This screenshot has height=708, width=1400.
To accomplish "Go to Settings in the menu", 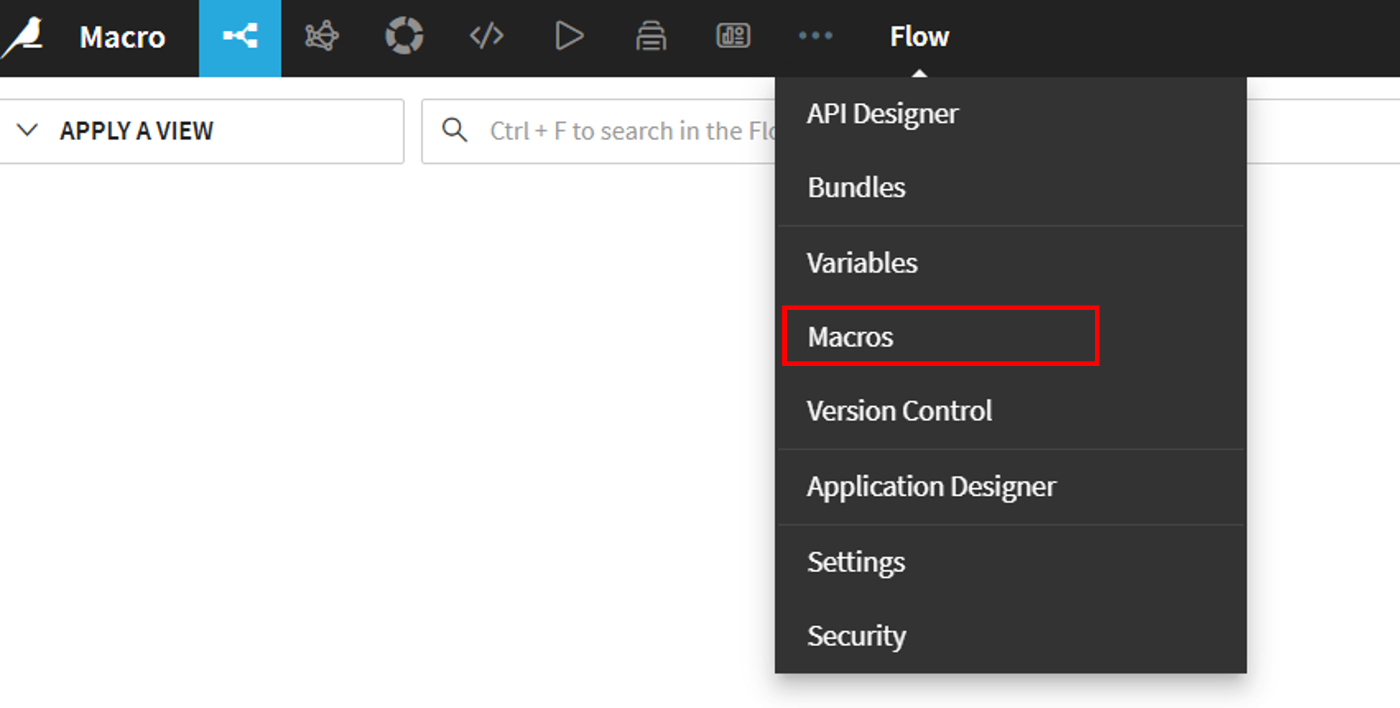I will point(856,562).
